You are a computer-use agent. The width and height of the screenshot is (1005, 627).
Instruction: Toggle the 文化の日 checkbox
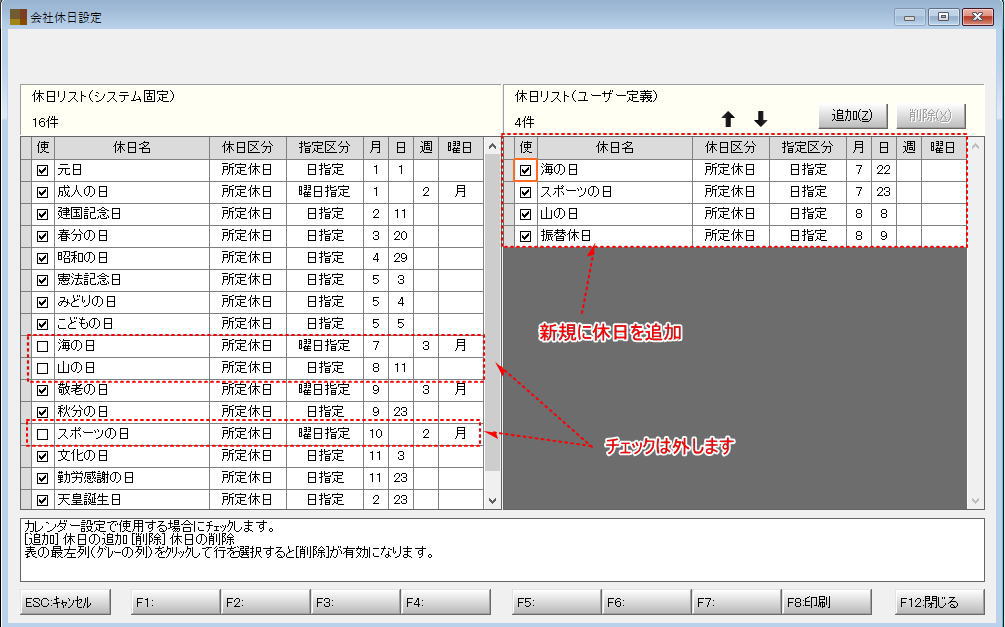(x=42, y=456)
